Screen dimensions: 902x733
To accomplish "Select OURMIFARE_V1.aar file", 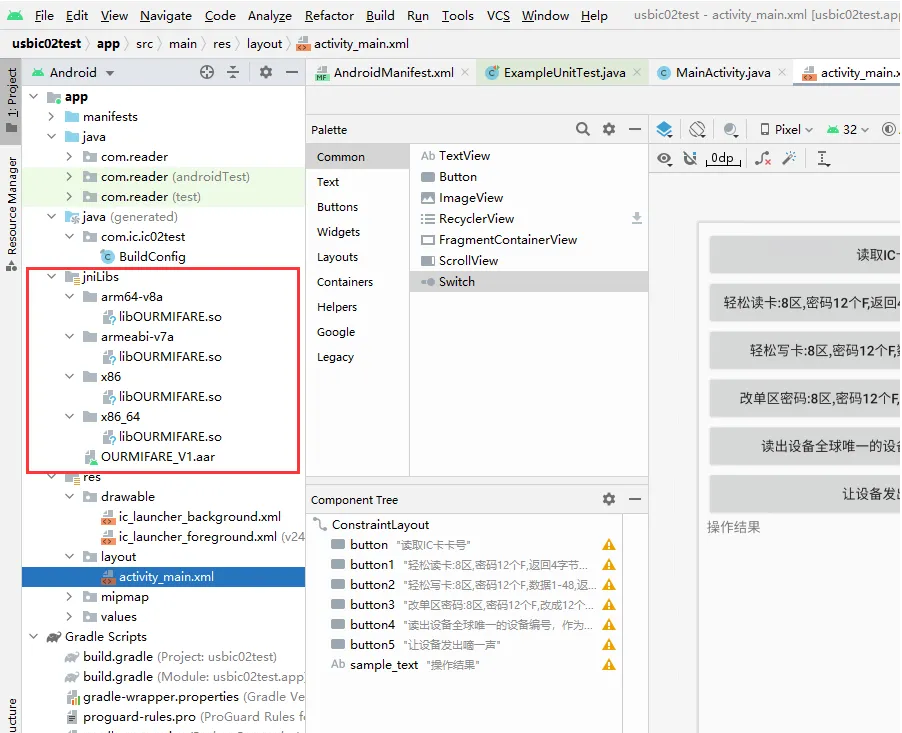I will coord(158,457).
